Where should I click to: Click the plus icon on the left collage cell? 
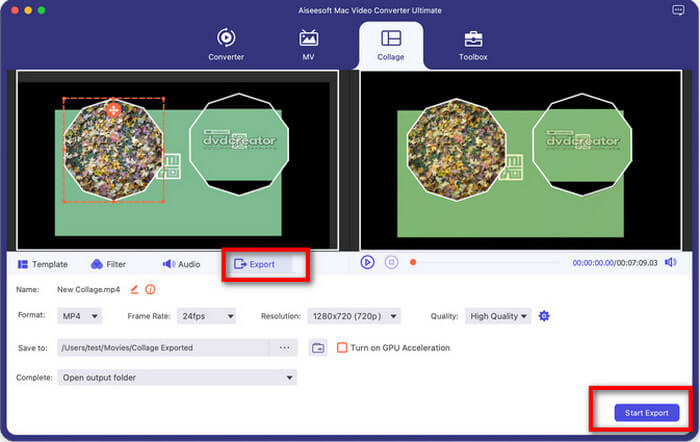click(114, 109)
